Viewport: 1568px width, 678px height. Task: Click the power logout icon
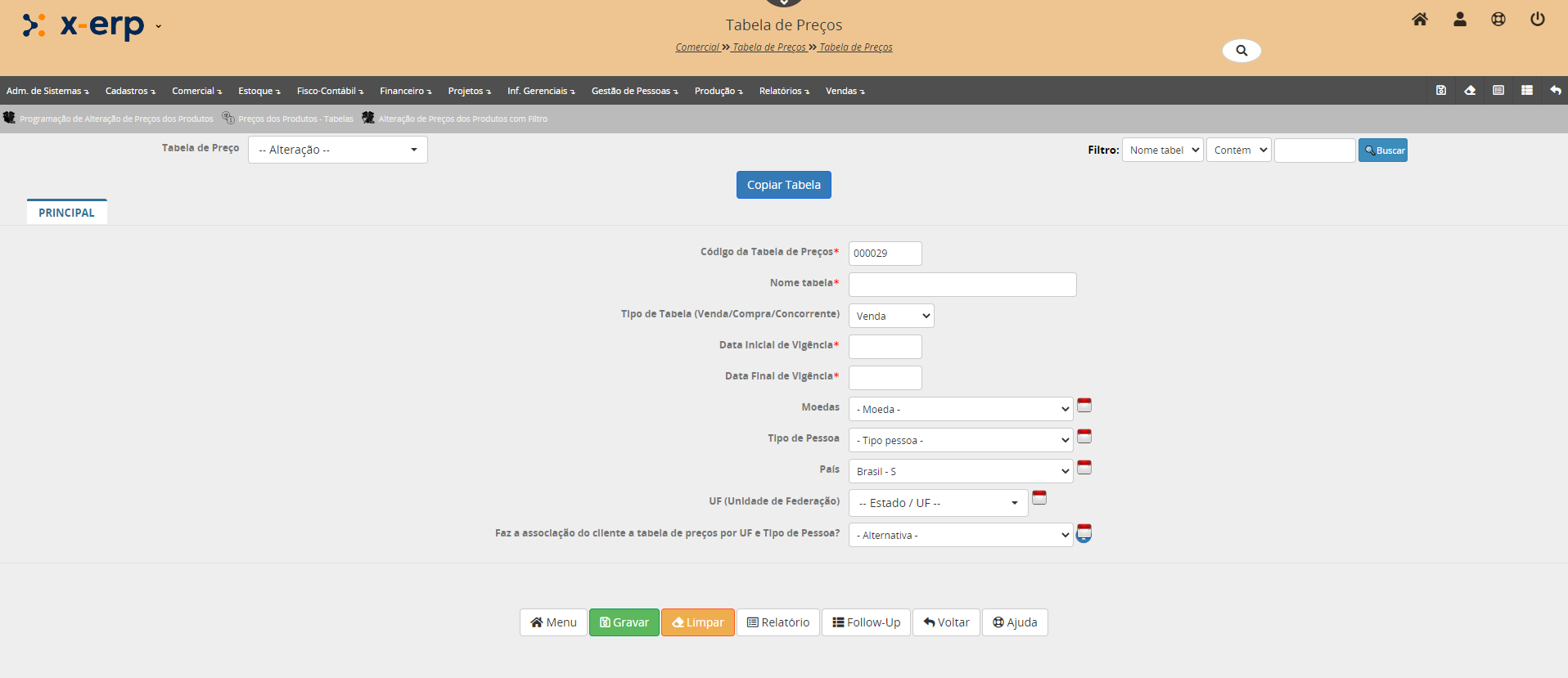(x=1538, y=20)
